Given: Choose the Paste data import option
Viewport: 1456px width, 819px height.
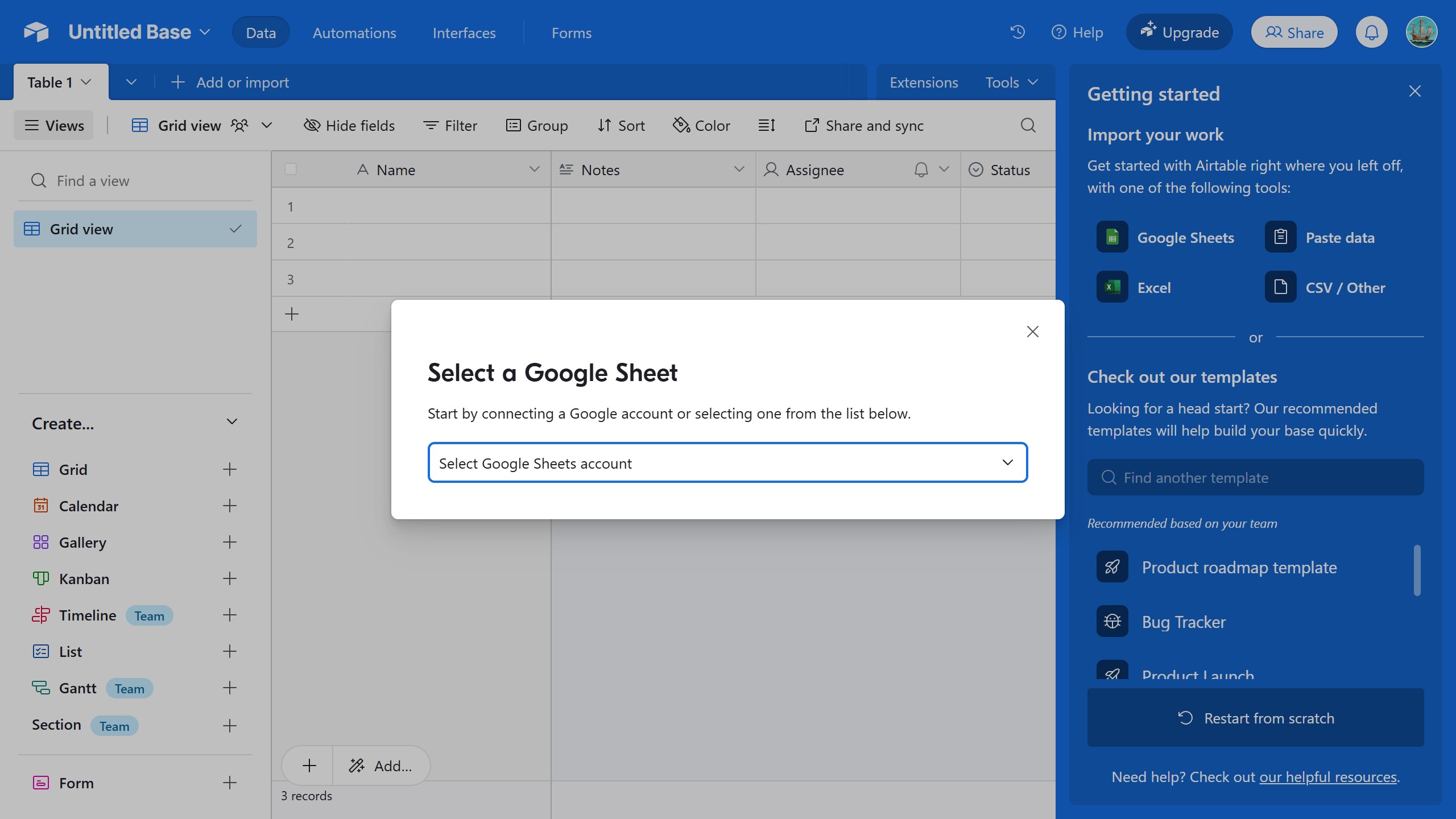Looking at the screenshot, I should [x=1319, y=237].
